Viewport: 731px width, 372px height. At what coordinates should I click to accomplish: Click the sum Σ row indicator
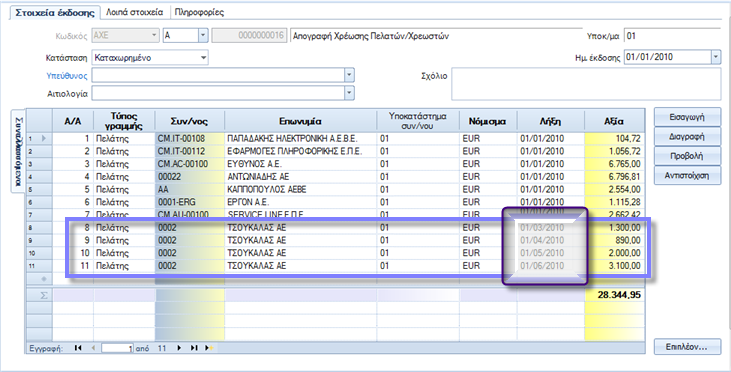pyautogui.click(x=44, y=295)
